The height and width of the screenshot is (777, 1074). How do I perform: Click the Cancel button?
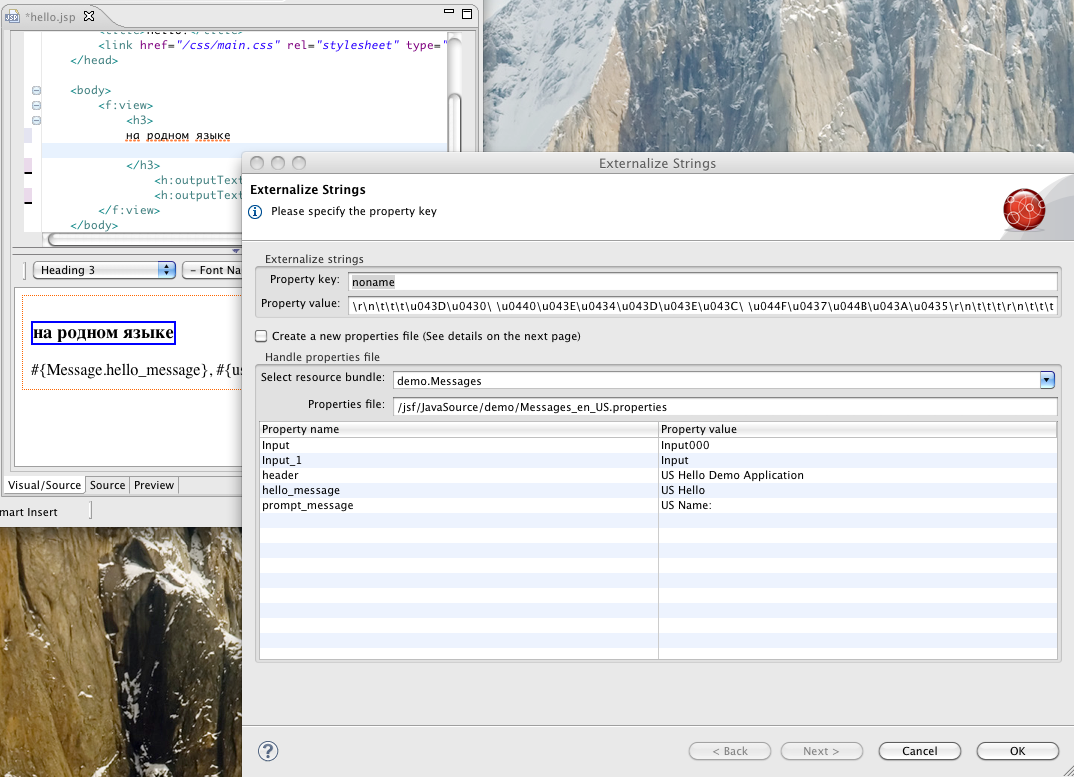[919, 751]
